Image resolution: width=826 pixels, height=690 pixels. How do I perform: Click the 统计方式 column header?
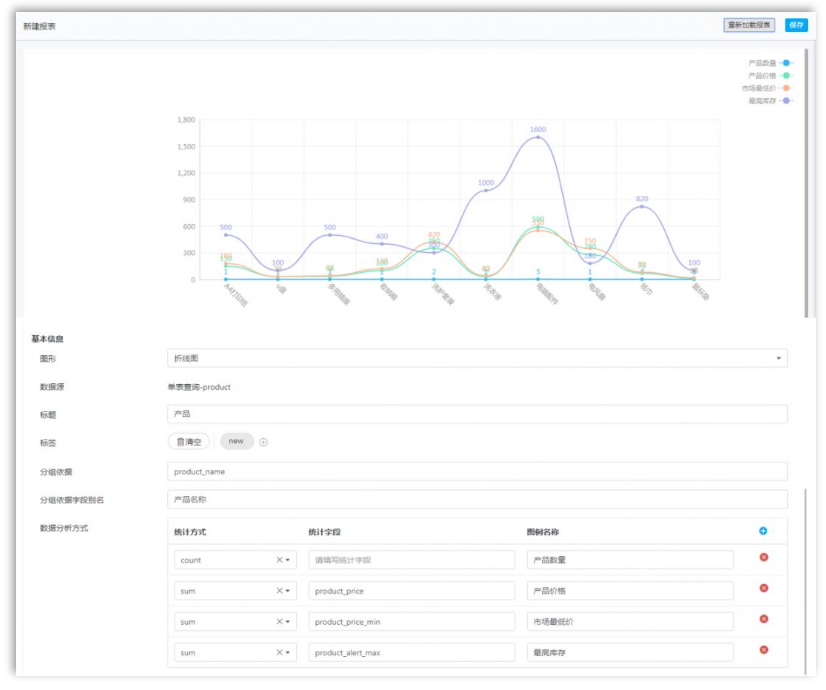click(190, 532)
